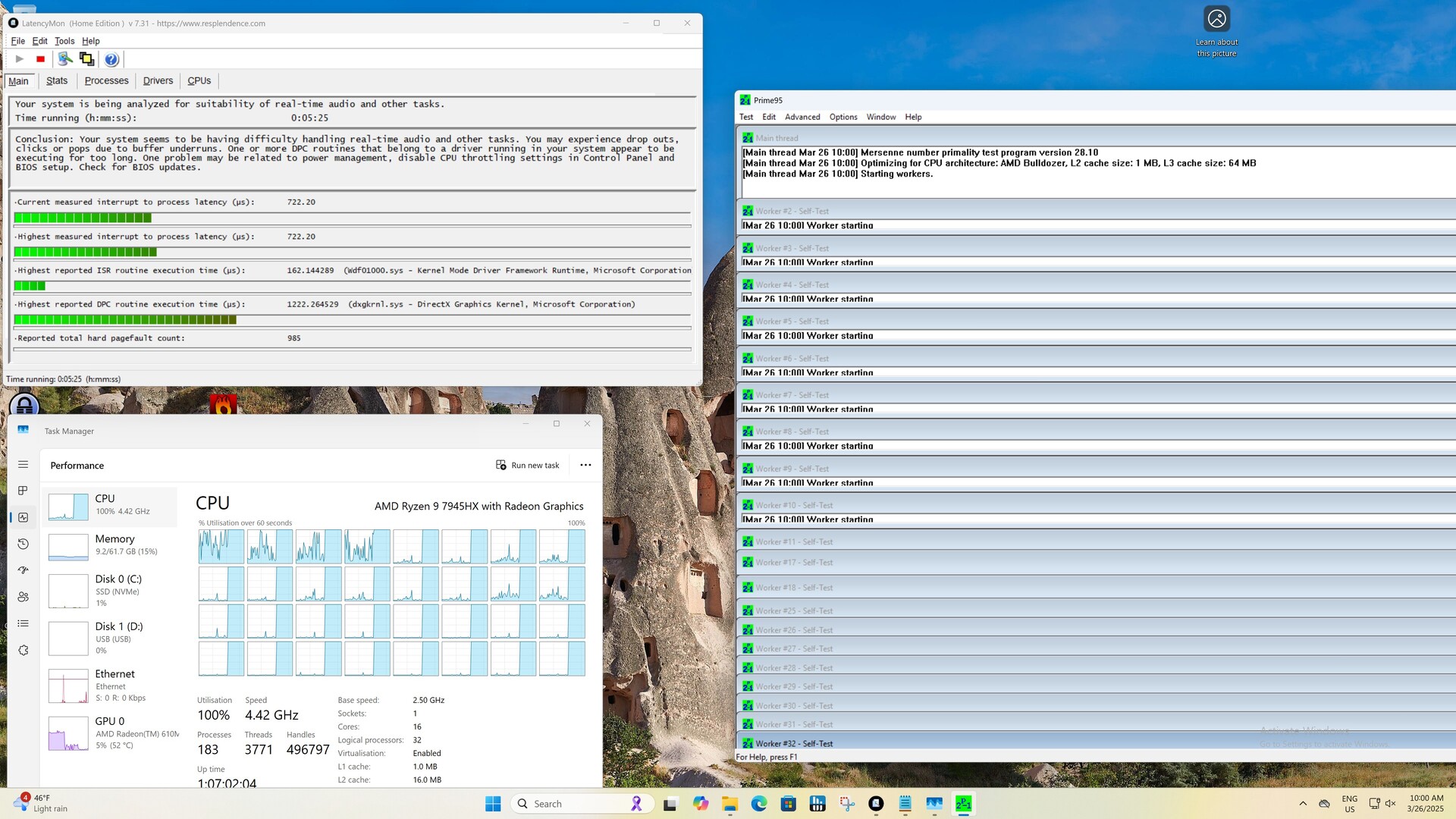Open Task Manager Startup apps page
This screenshot has height=819, width=1456.
(23, 570)
